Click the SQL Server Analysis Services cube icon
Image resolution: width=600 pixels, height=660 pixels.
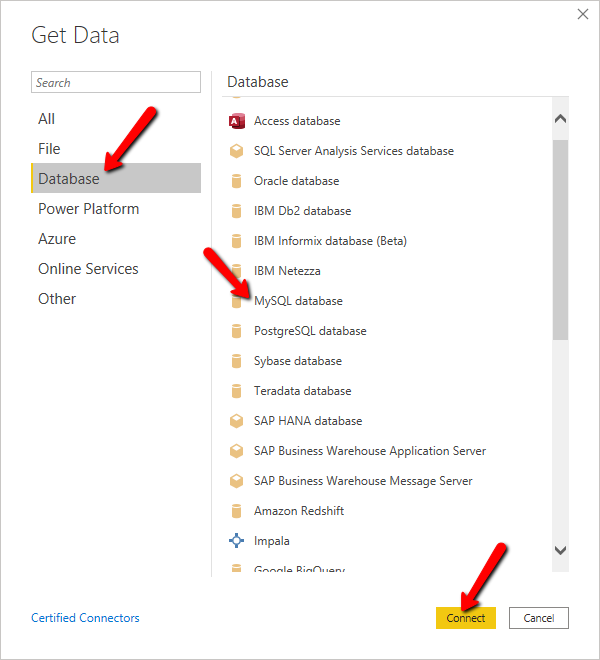(x=237, y=151)
